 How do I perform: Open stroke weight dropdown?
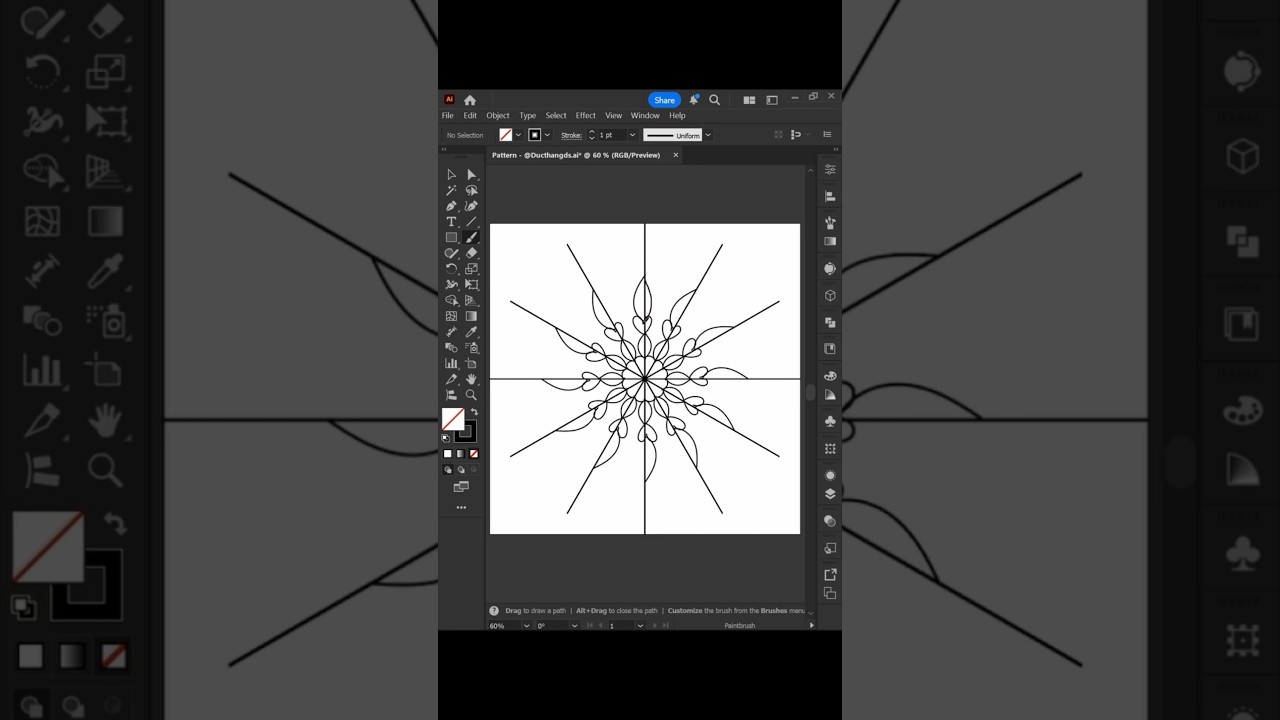pos(632,135)
